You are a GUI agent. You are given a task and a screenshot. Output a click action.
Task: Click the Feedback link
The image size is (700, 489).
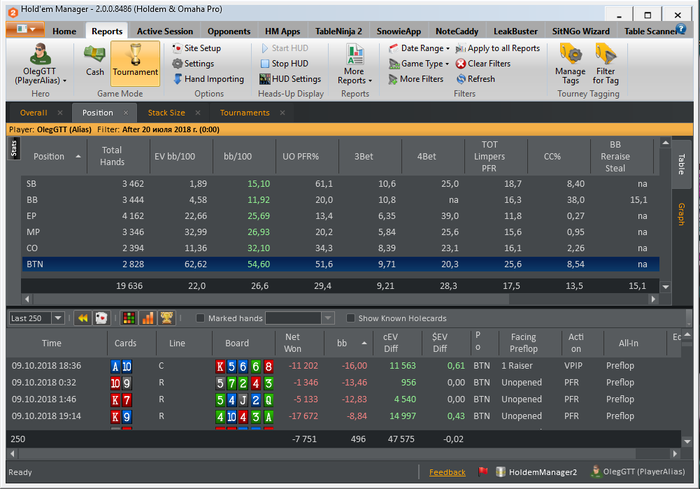447,472
